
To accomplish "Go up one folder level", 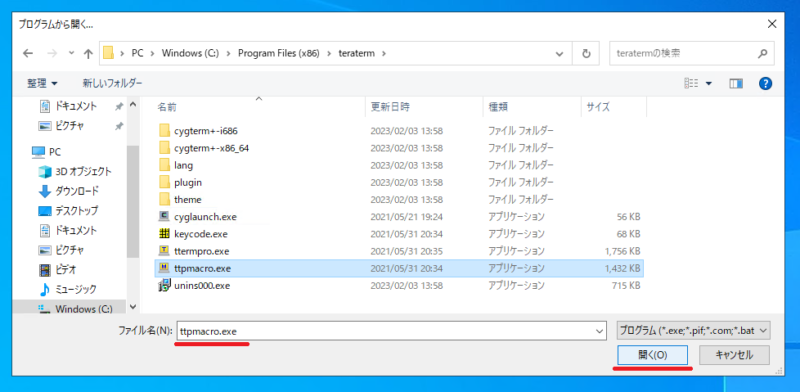I will [x=88, y=53].
